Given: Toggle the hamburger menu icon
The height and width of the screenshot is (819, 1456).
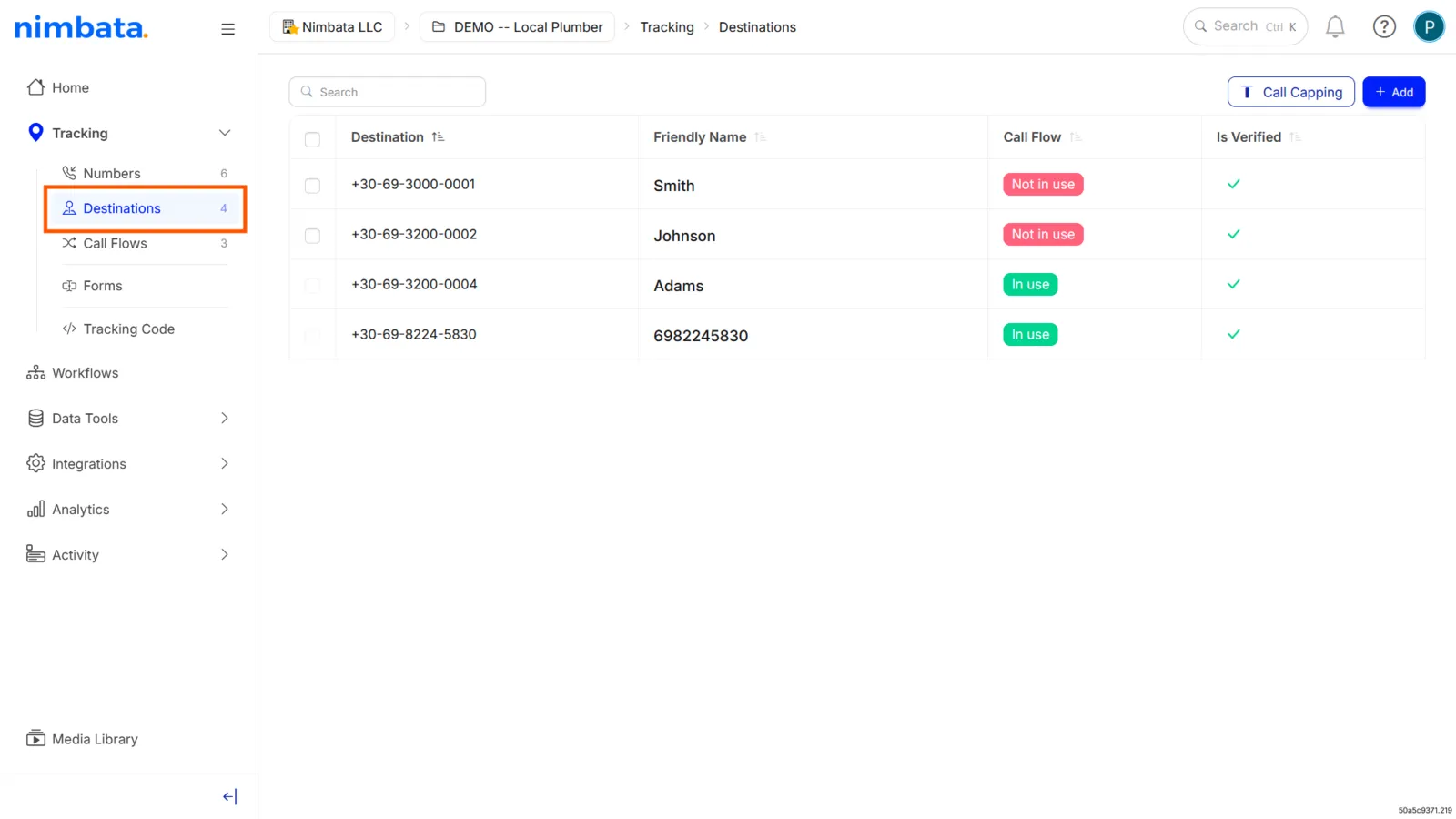Looking at the screenshot, I should point(227,29).
